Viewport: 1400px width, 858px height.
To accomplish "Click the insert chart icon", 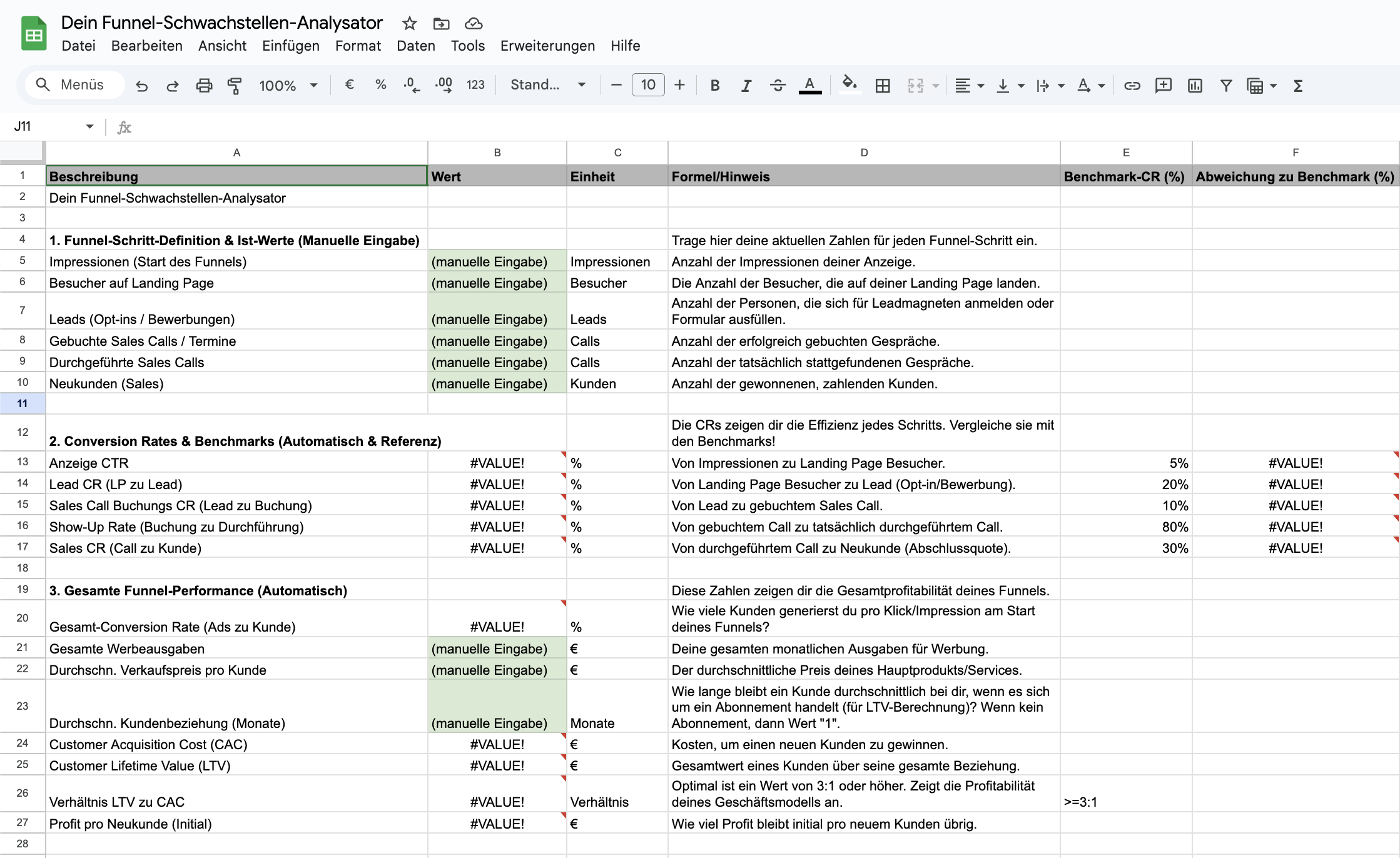I will point(1195,86).
